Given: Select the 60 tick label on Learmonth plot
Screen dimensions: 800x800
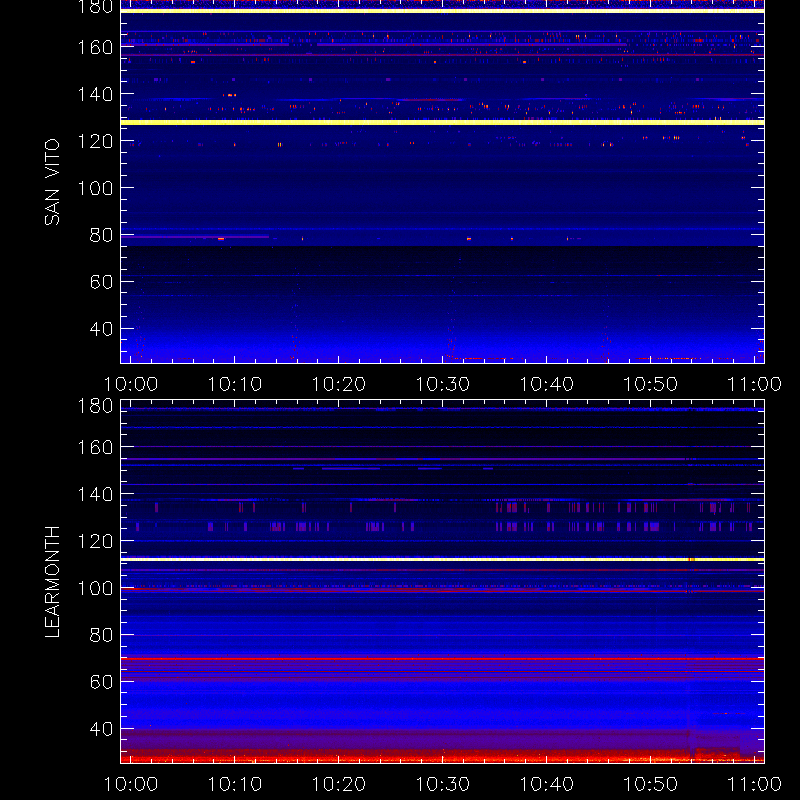Looking at the screenshot, I should point(101,682).
